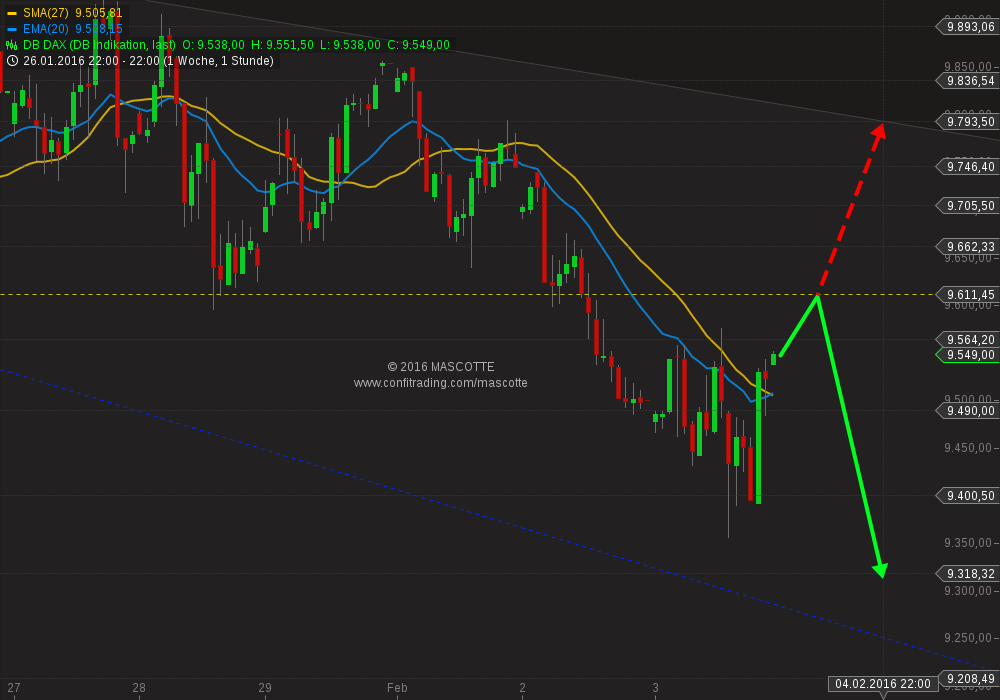Click the SMA value 9.505,81
1000x700 pixels.
tap(99, 13)
